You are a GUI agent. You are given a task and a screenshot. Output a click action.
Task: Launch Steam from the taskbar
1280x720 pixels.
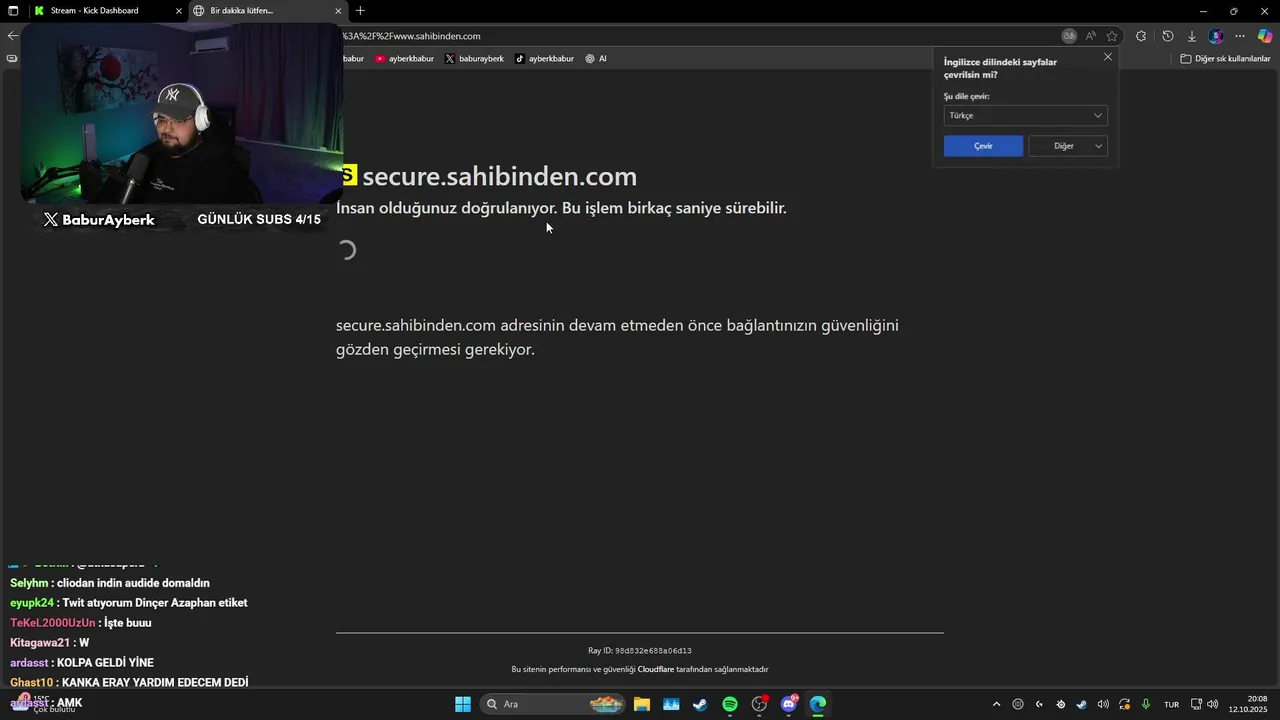pos(700,704)
